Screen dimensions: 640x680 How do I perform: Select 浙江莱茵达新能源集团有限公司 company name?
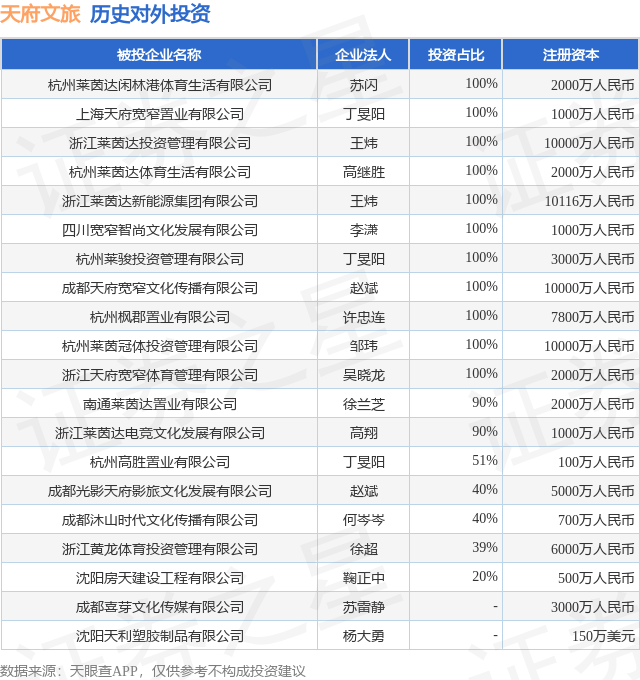[x=160, y=201]
